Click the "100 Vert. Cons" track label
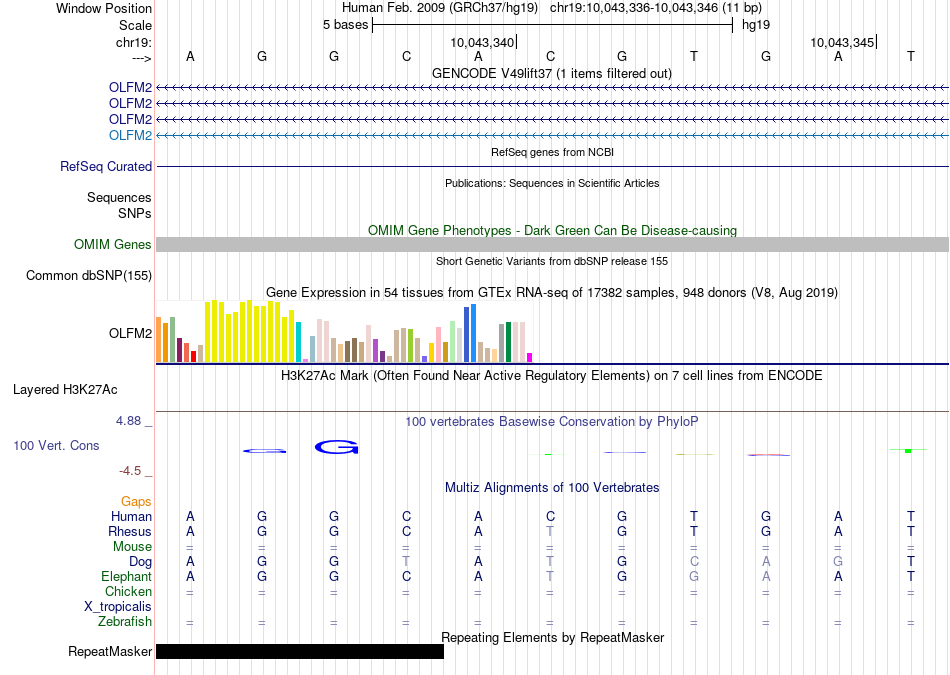The image size is (950, 675). pos(56,445)
